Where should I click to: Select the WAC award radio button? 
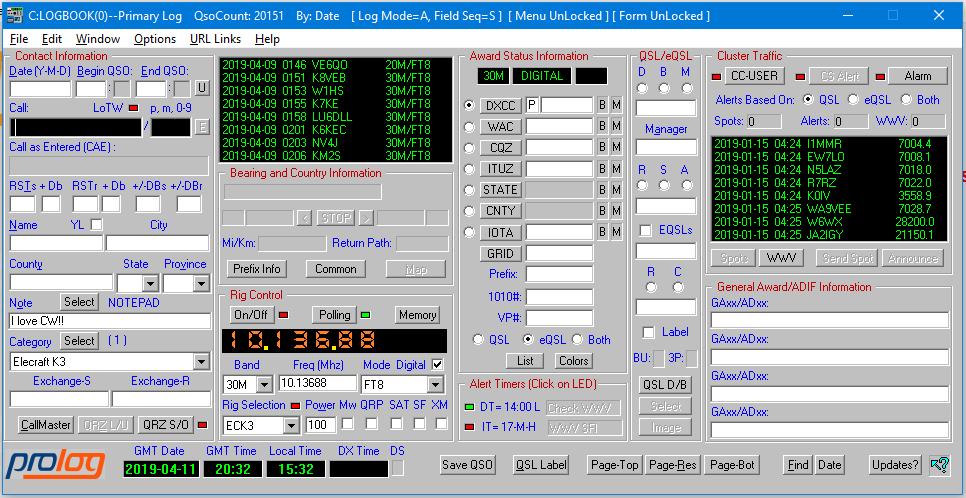click(470, 127)
